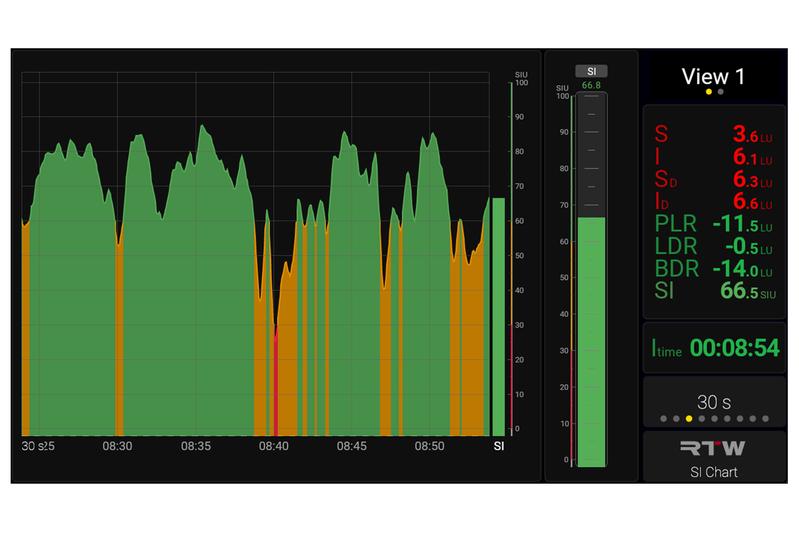
Task: Select the gray page dot under View 1
Action: [x=721, y=92]
